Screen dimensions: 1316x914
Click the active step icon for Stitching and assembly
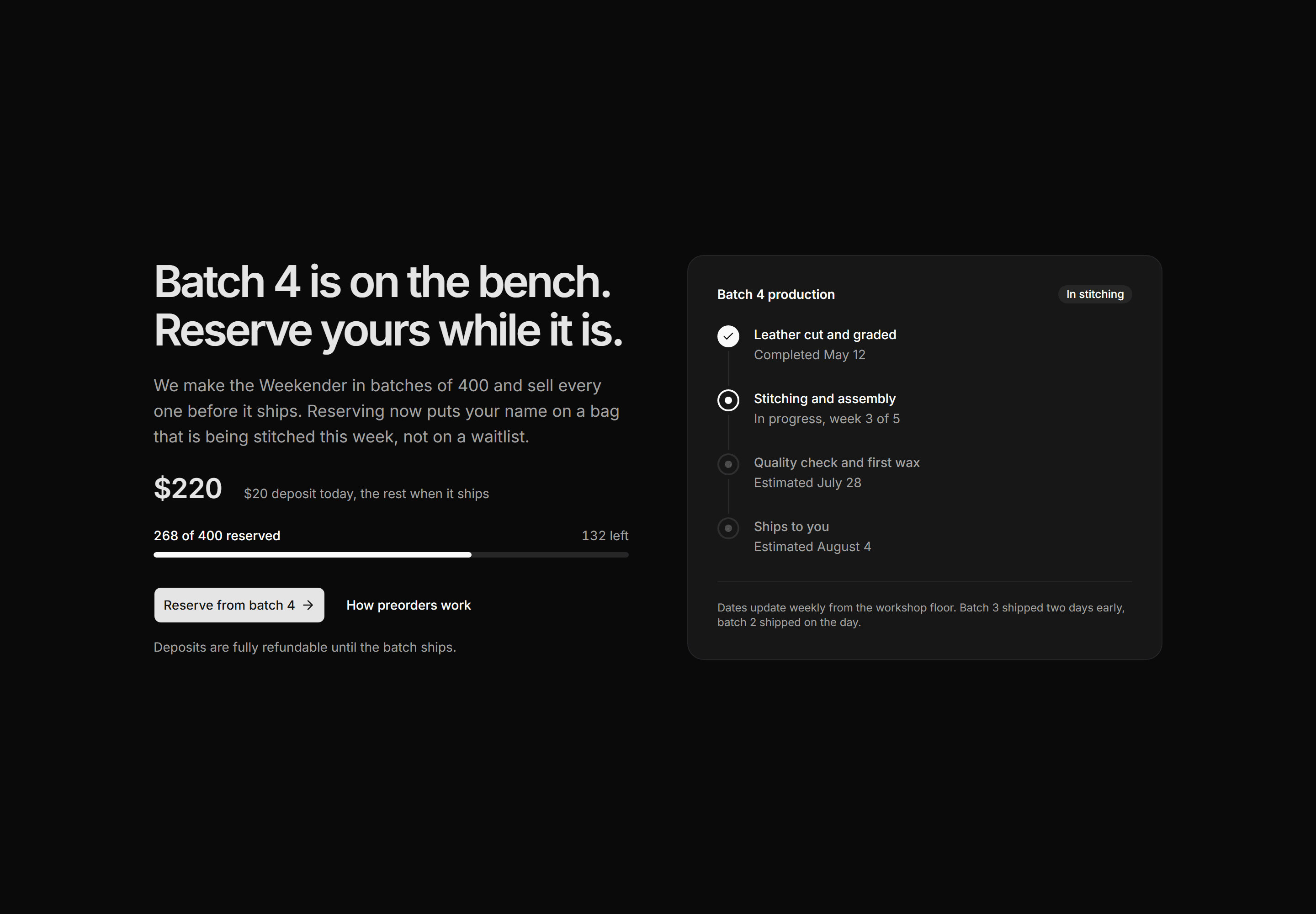(728, 400)
